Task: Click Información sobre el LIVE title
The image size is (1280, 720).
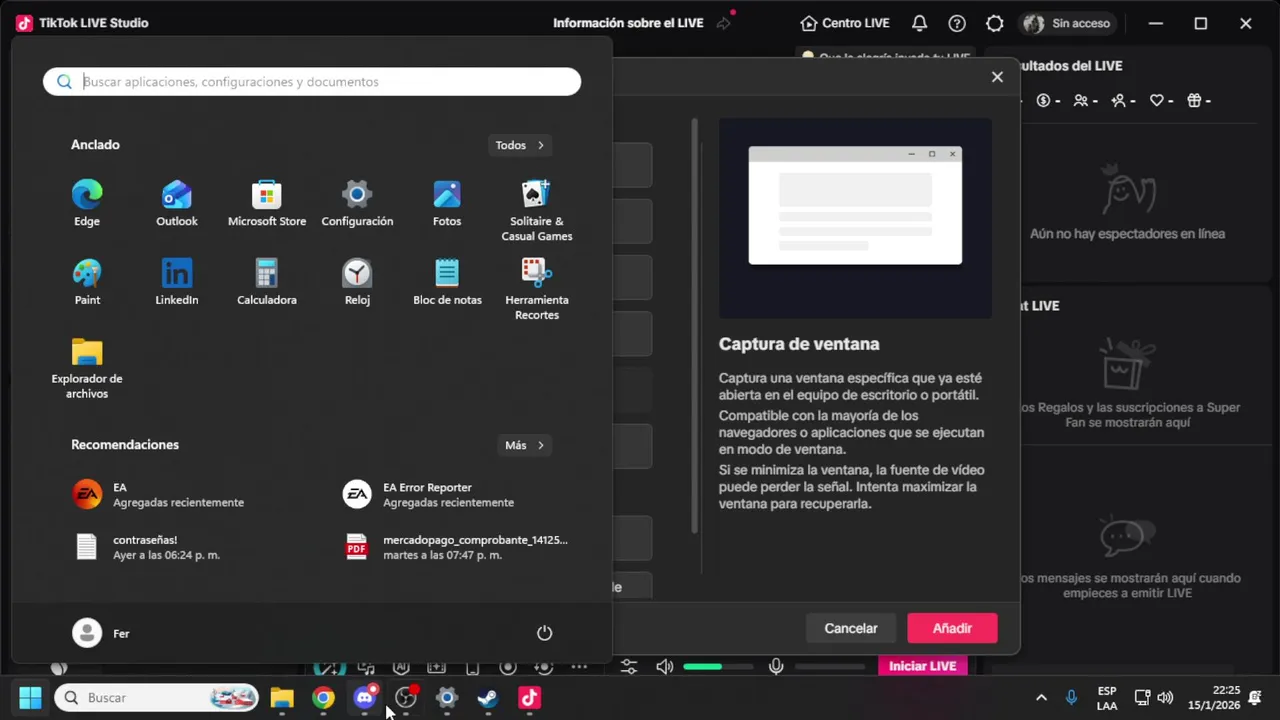Action: [628, 23]
